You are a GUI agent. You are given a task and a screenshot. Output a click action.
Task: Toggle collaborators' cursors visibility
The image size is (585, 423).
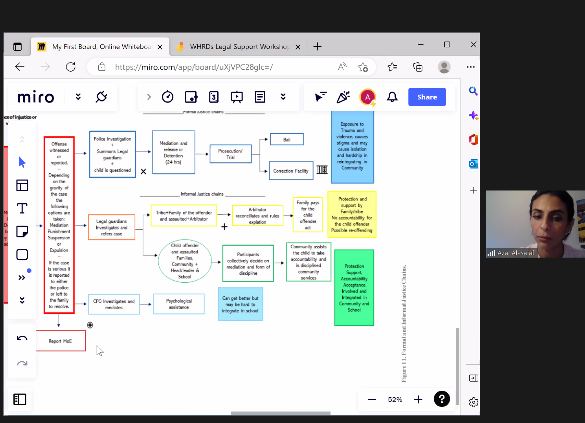(320, 97)
